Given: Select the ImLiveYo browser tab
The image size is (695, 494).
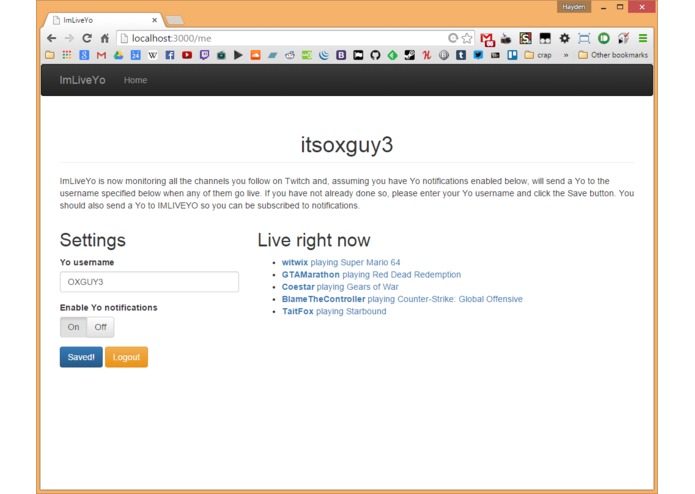Looking at the screenshot, I should click(x=104, y=20).
